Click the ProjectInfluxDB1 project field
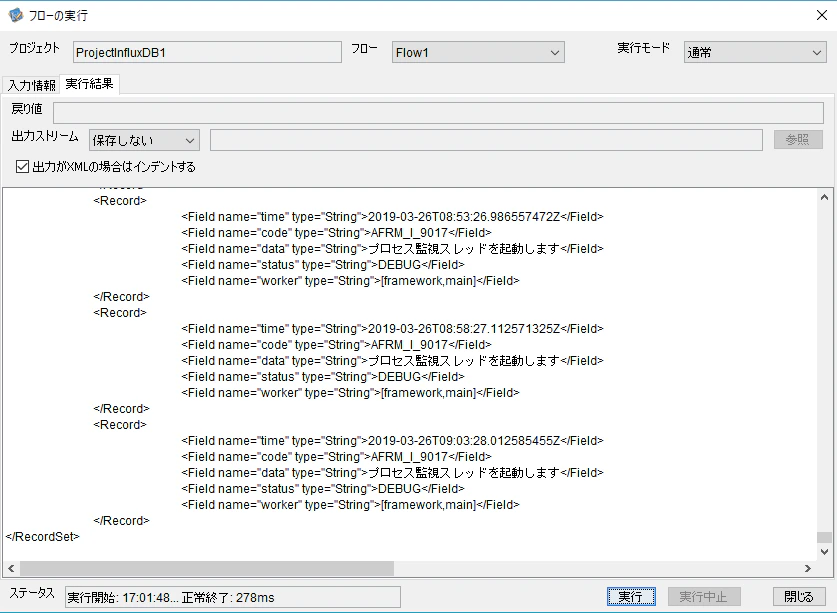The width and height of the screenshot is (837, 613). click(x=207, y=52)
